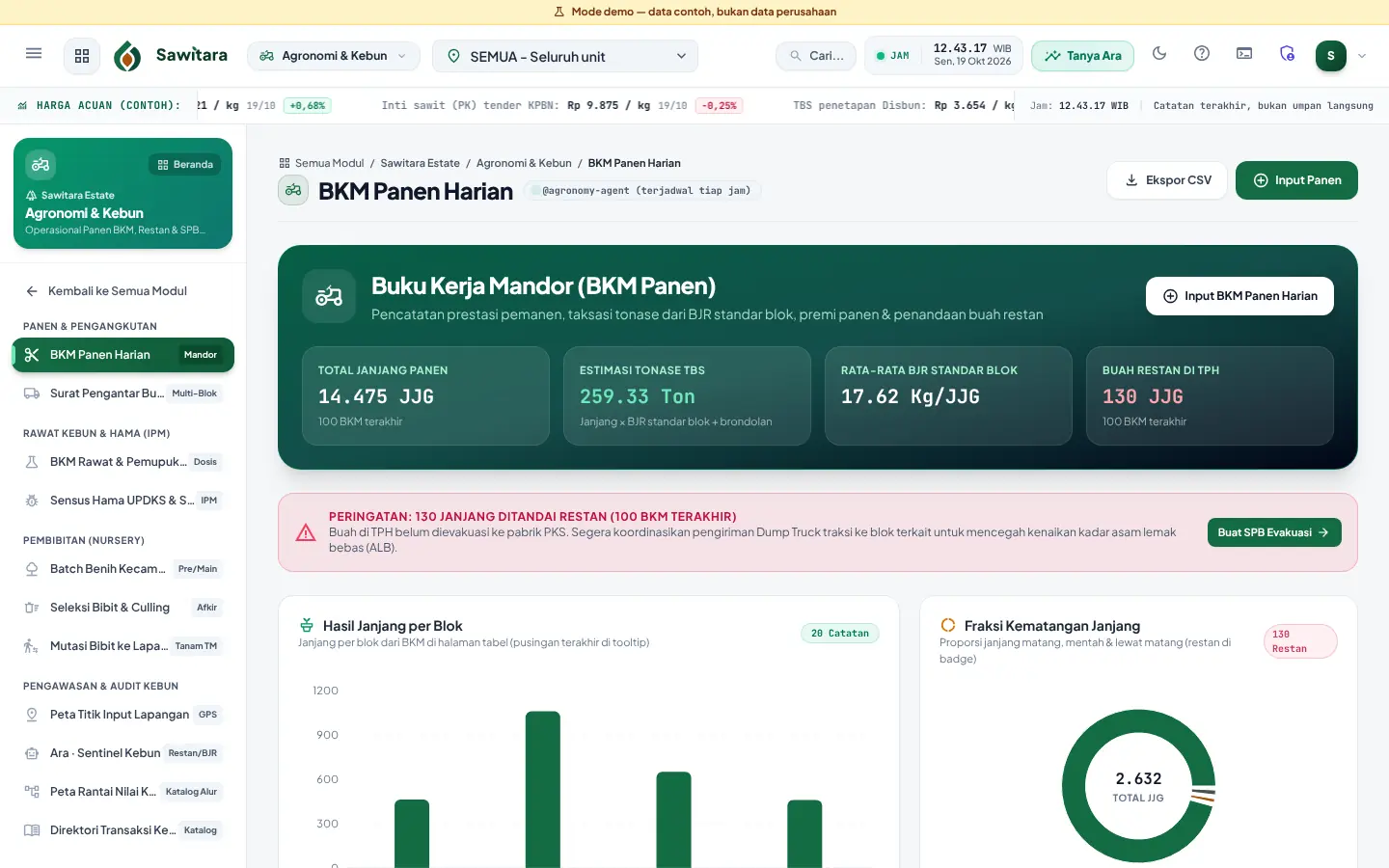1389x868 pixels.
Task: Click the Ekspor CSV button
Action: tap(1167, 180)
